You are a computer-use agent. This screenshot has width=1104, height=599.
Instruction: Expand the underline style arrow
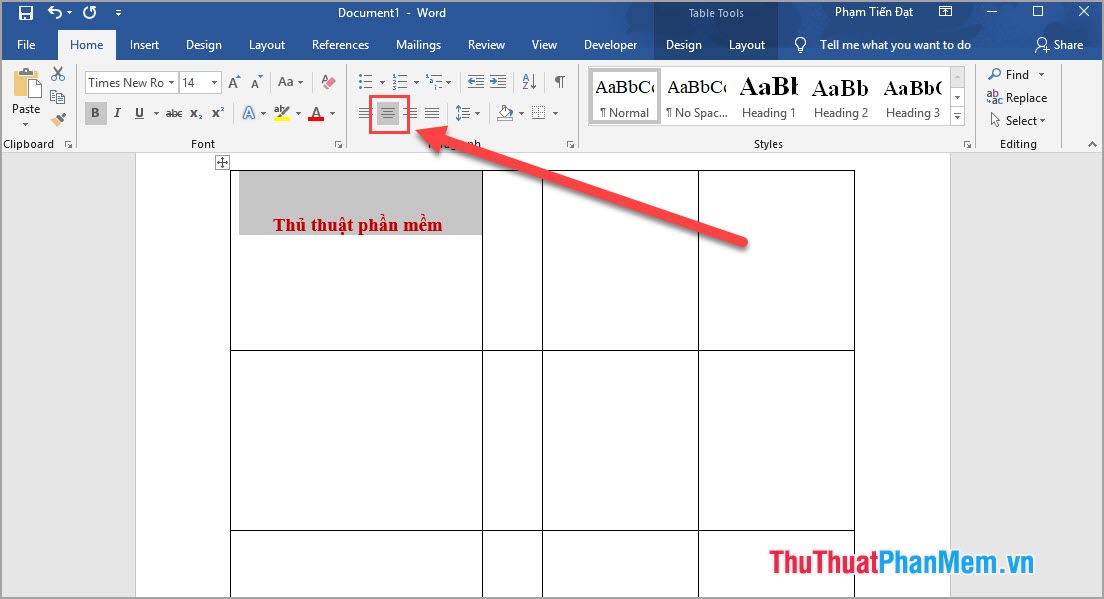[156, 113]
